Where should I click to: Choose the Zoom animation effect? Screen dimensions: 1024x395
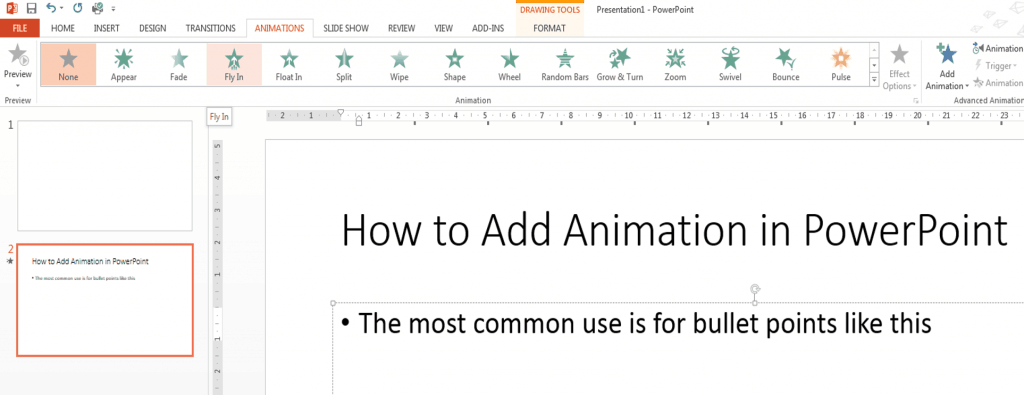(675, 64)
